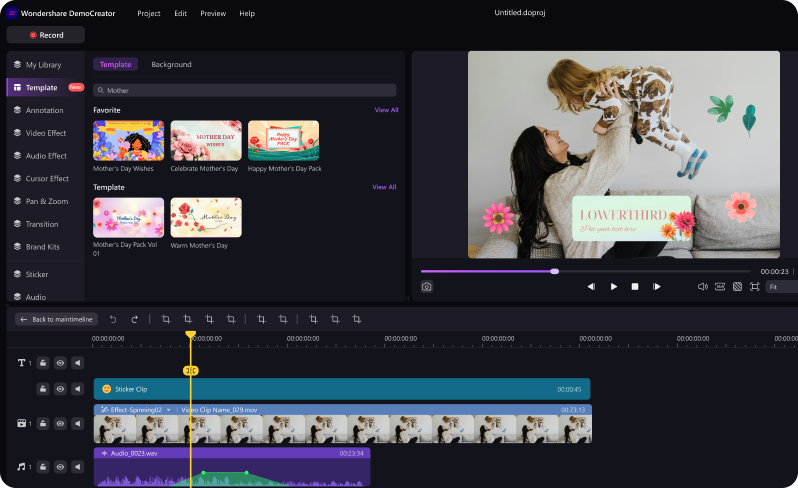
Task: Open Pan & Zoom in the sidebar
Action: coord(45,201)
